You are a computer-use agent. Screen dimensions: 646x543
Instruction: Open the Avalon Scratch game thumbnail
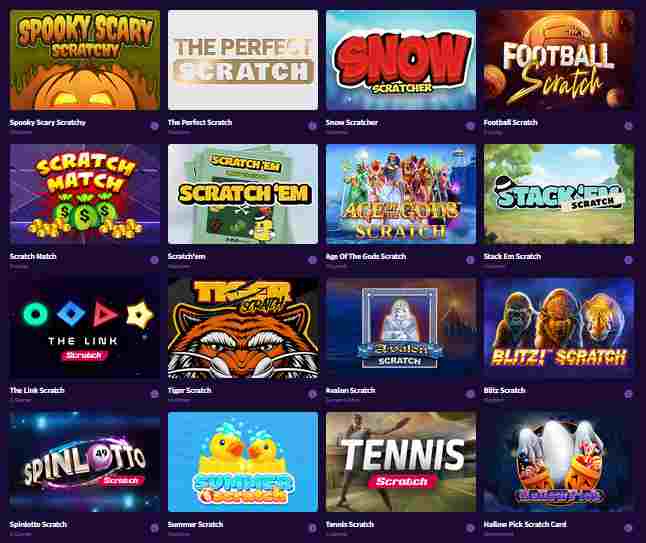coord(401,328)
